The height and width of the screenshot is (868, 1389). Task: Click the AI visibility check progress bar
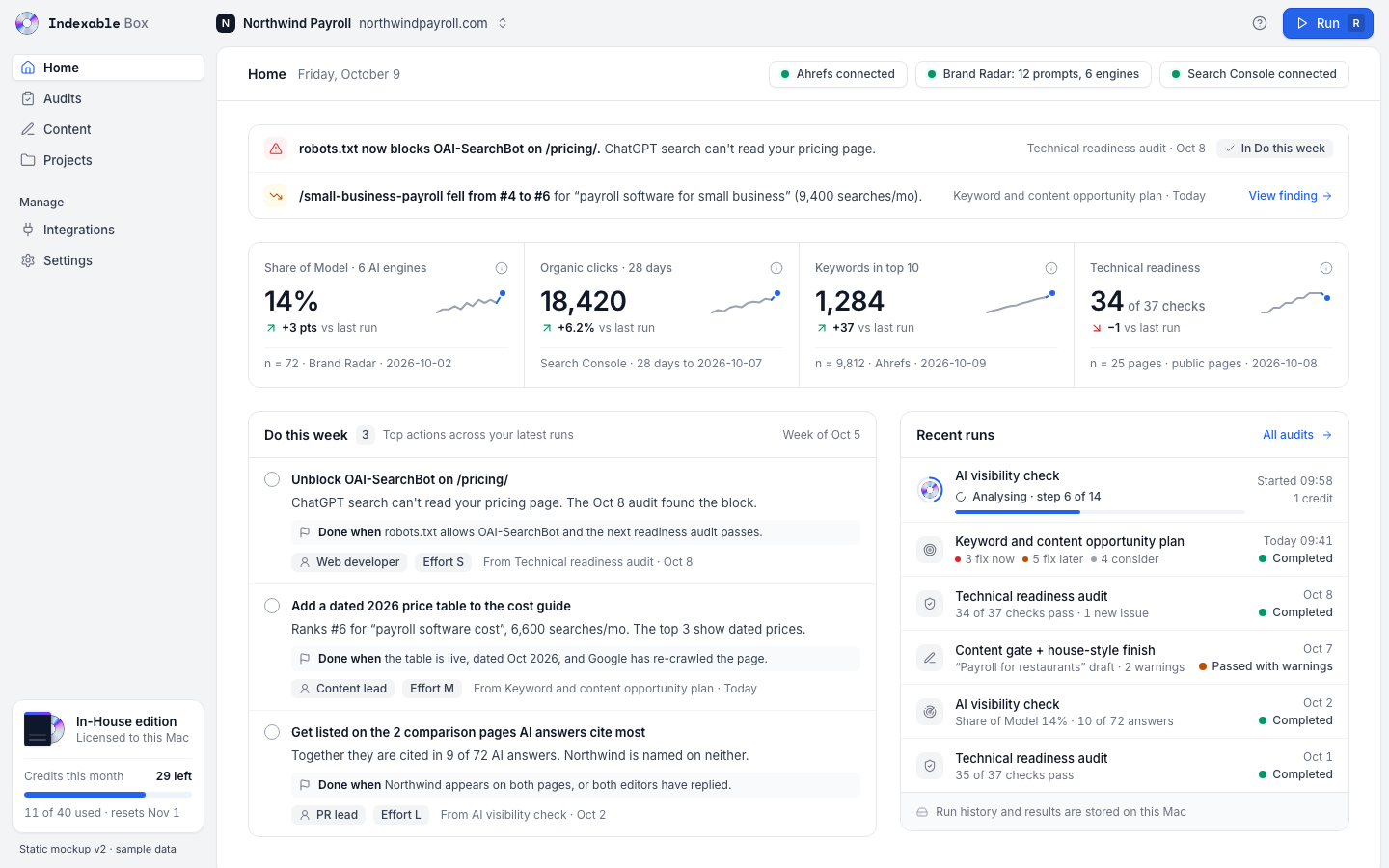pos(1100,512)
